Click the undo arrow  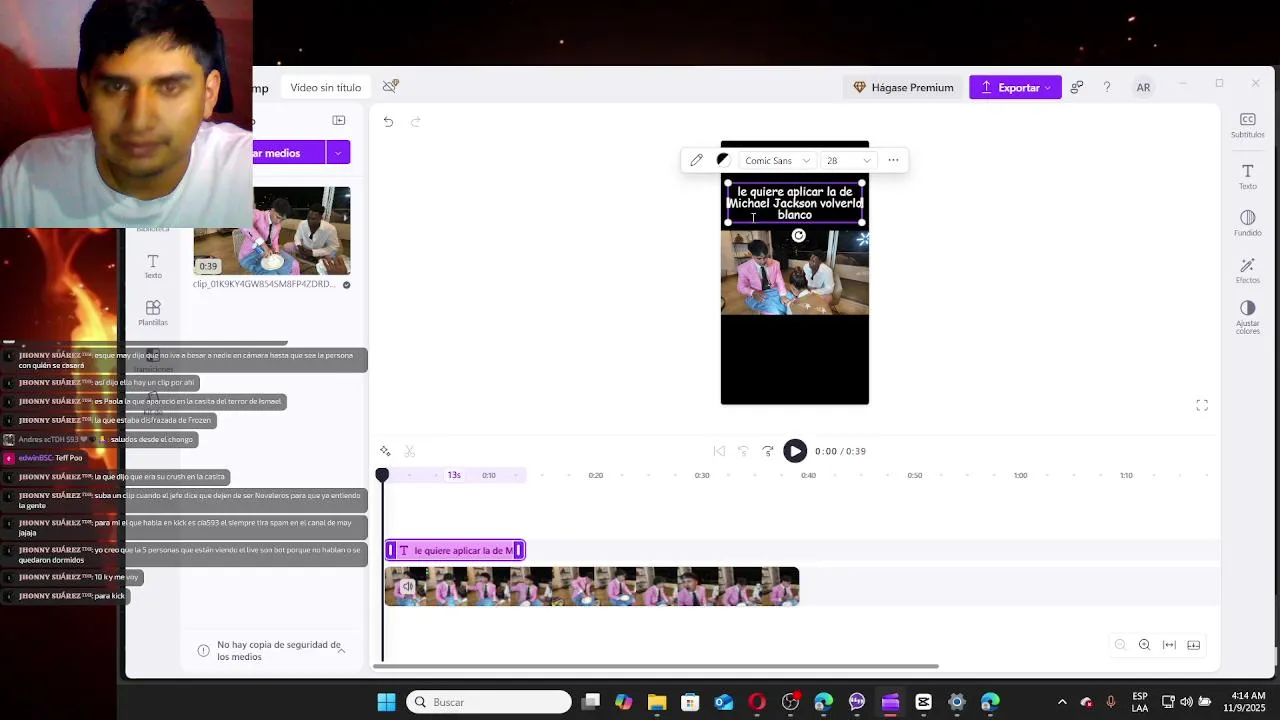click(x=388, y=122)
